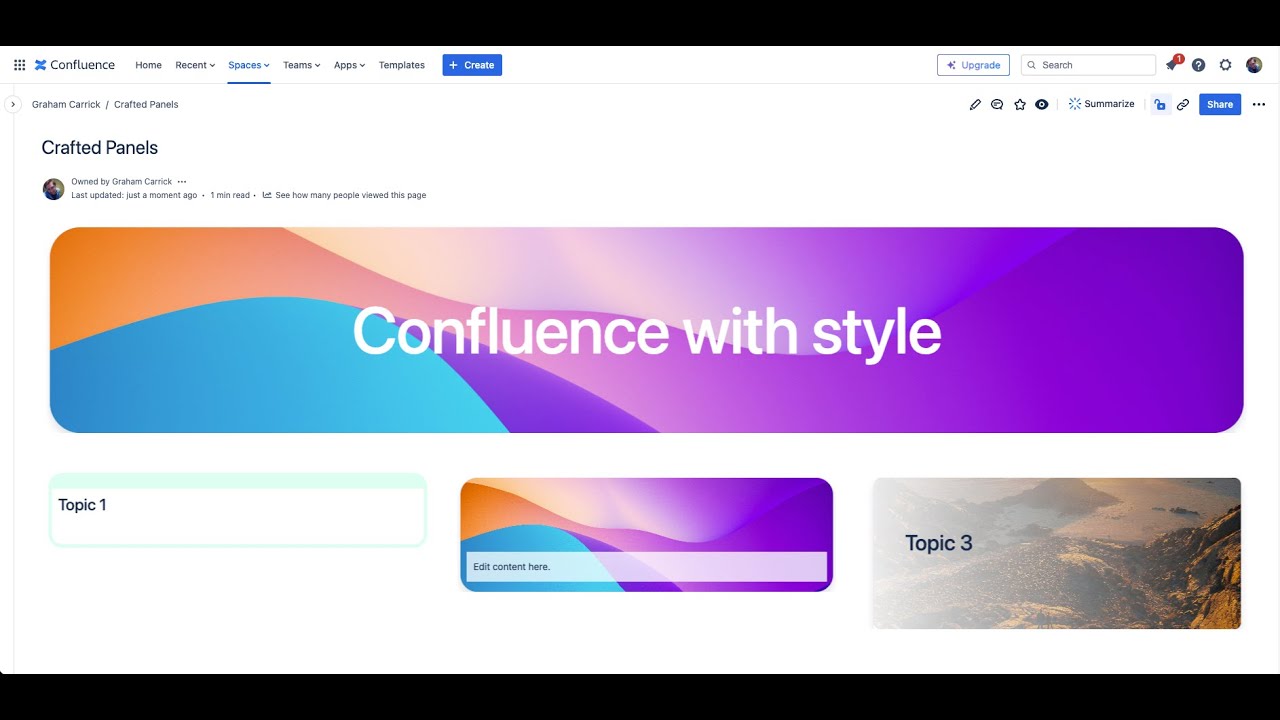Screen dimensions: 1280x720
Task: Click See how many people viewed this page
Action: point(344,195)
